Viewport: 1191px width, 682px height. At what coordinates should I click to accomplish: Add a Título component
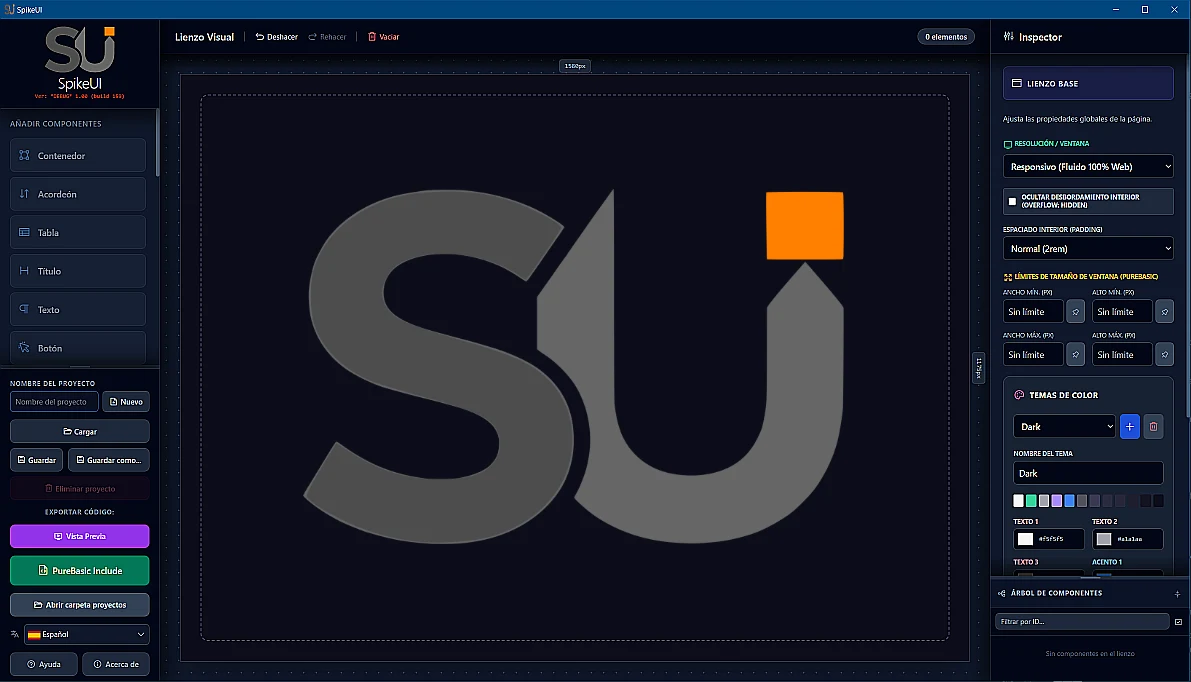click(77, 270)
